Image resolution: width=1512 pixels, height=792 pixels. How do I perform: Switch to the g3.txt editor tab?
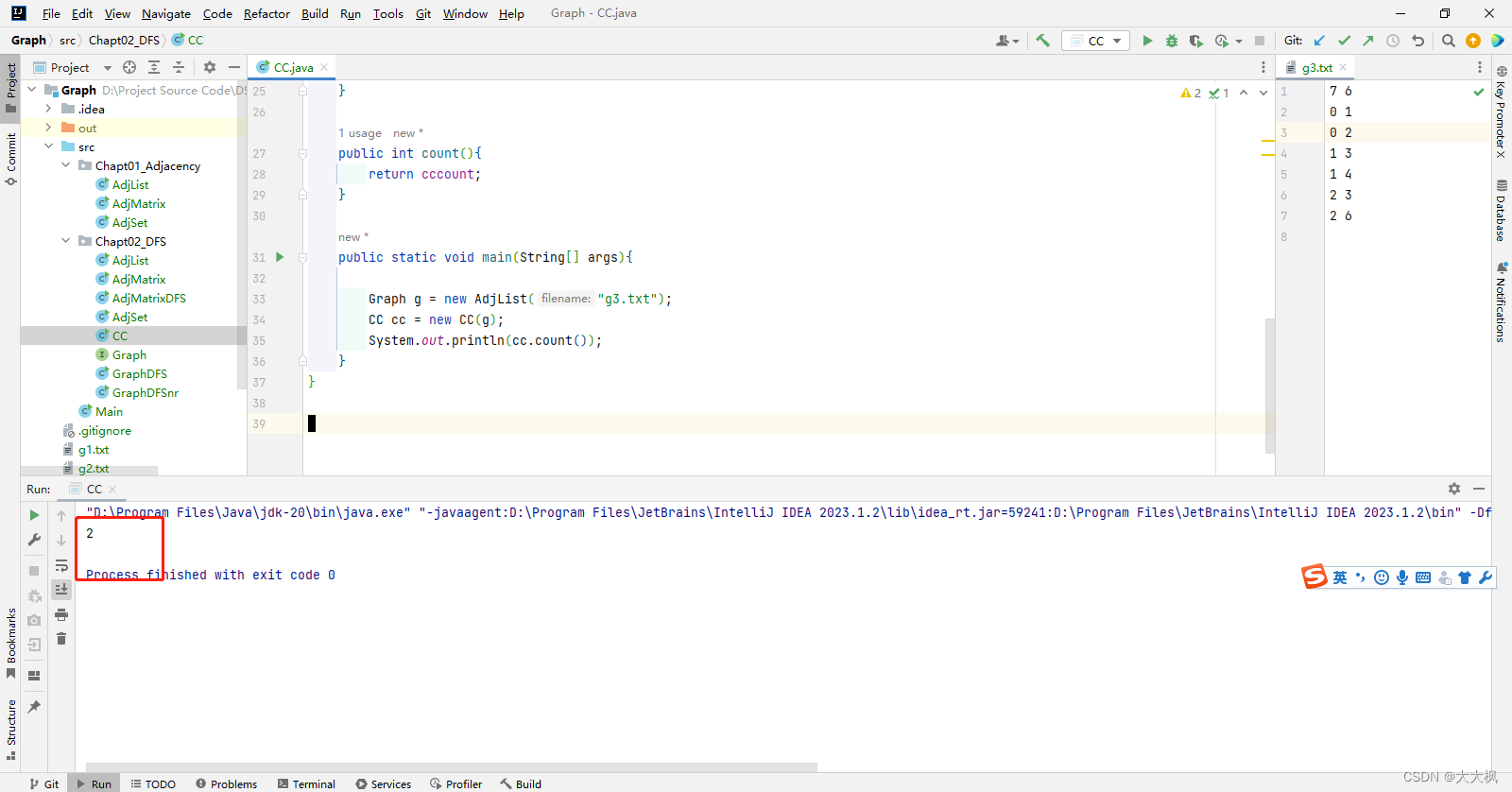coord(1316,67)
